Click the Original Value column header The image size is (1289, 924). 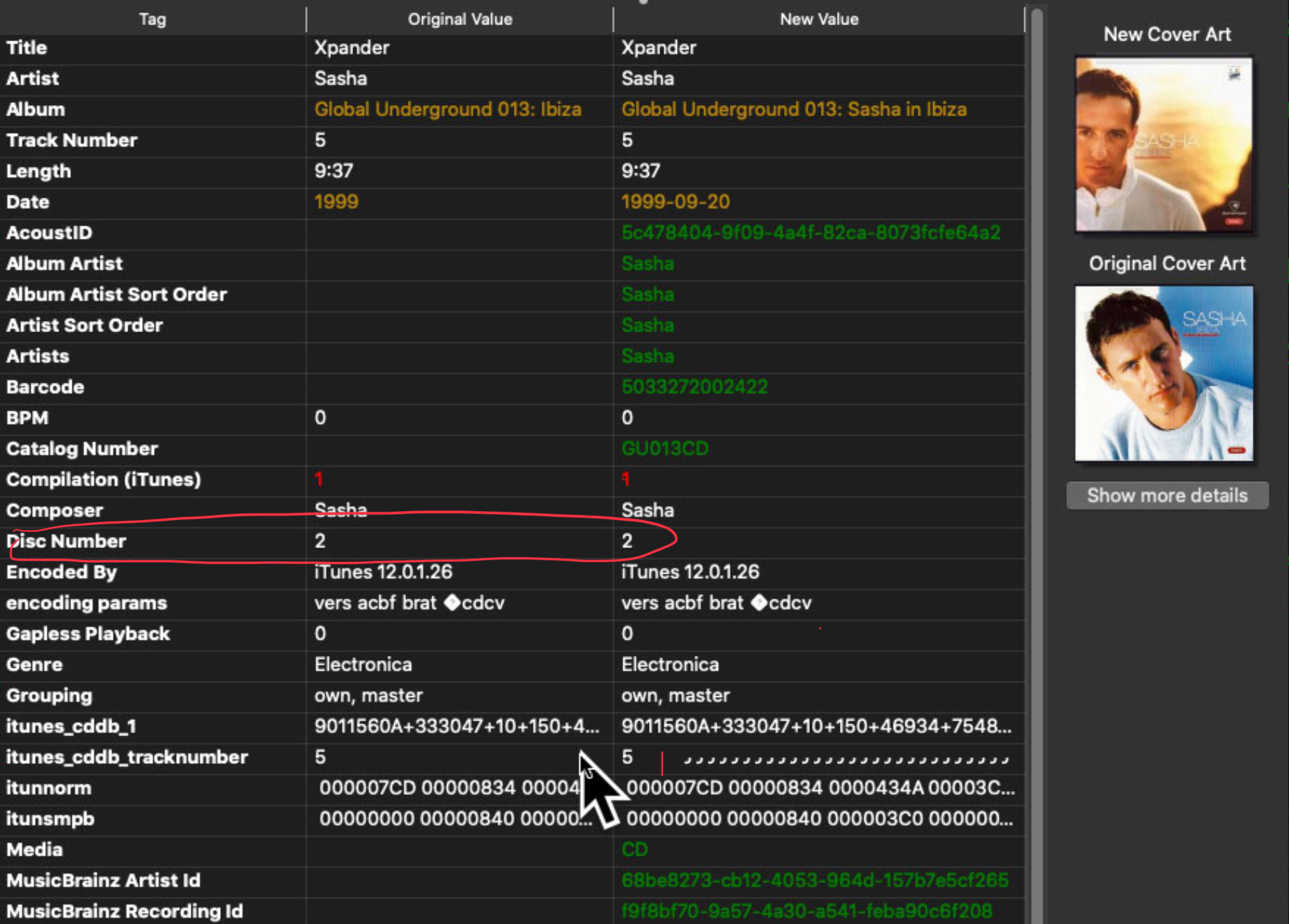460,19
